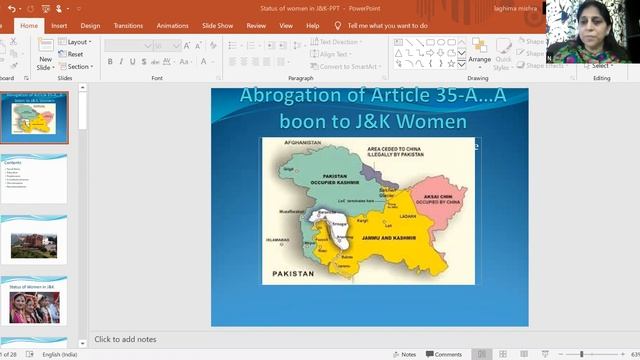Viewport: 640px width, 360px height.
Task: Adjust the zoom slider handle
Action: 582,354
